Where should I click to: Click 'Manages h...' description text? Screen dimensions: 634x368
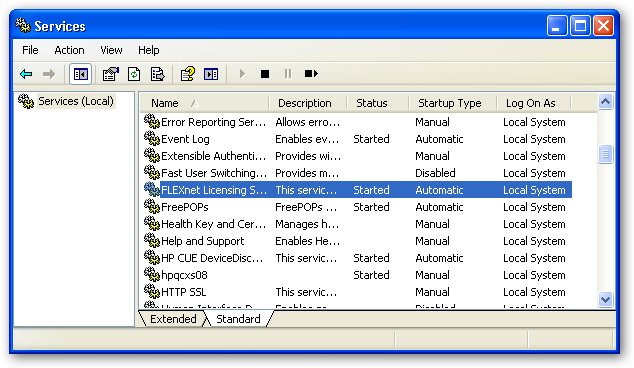point(307,224)
